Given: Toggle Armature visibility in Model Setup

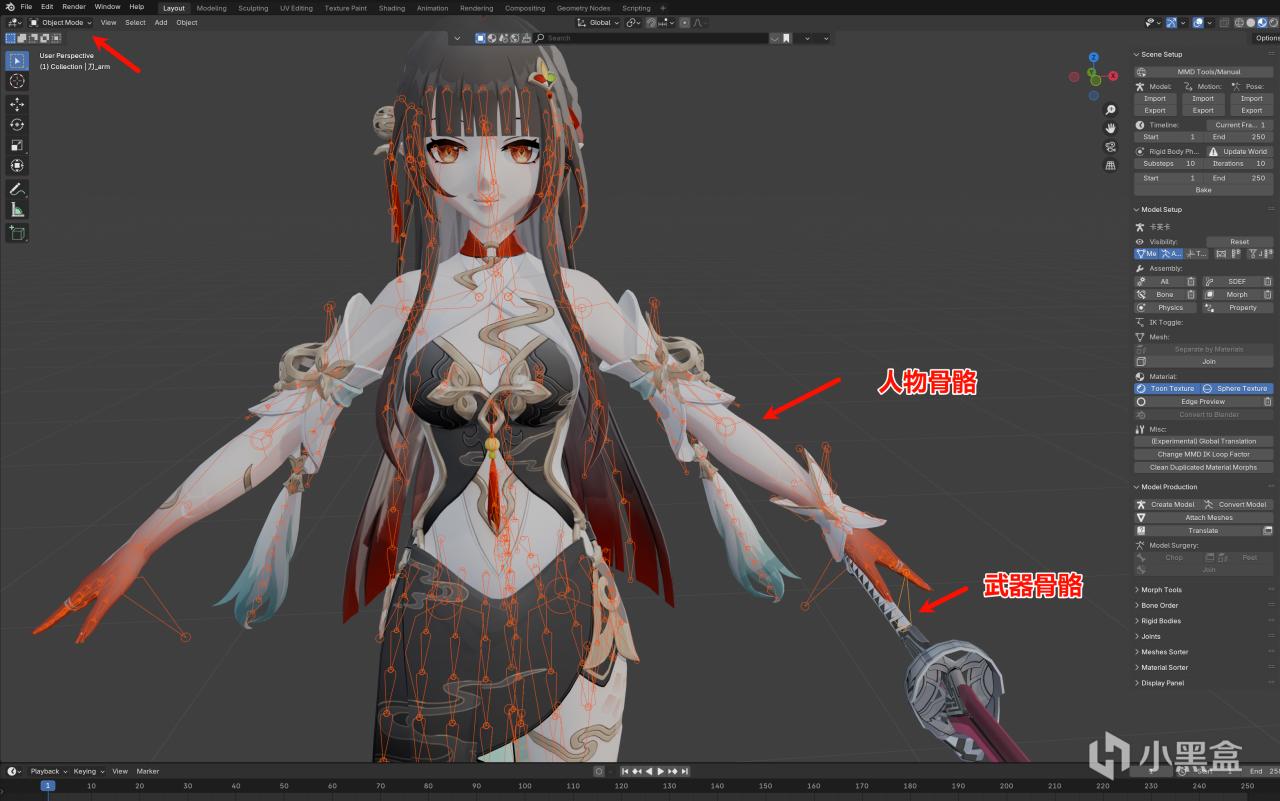Looking at the screenshot, I should pos(1169,254).
